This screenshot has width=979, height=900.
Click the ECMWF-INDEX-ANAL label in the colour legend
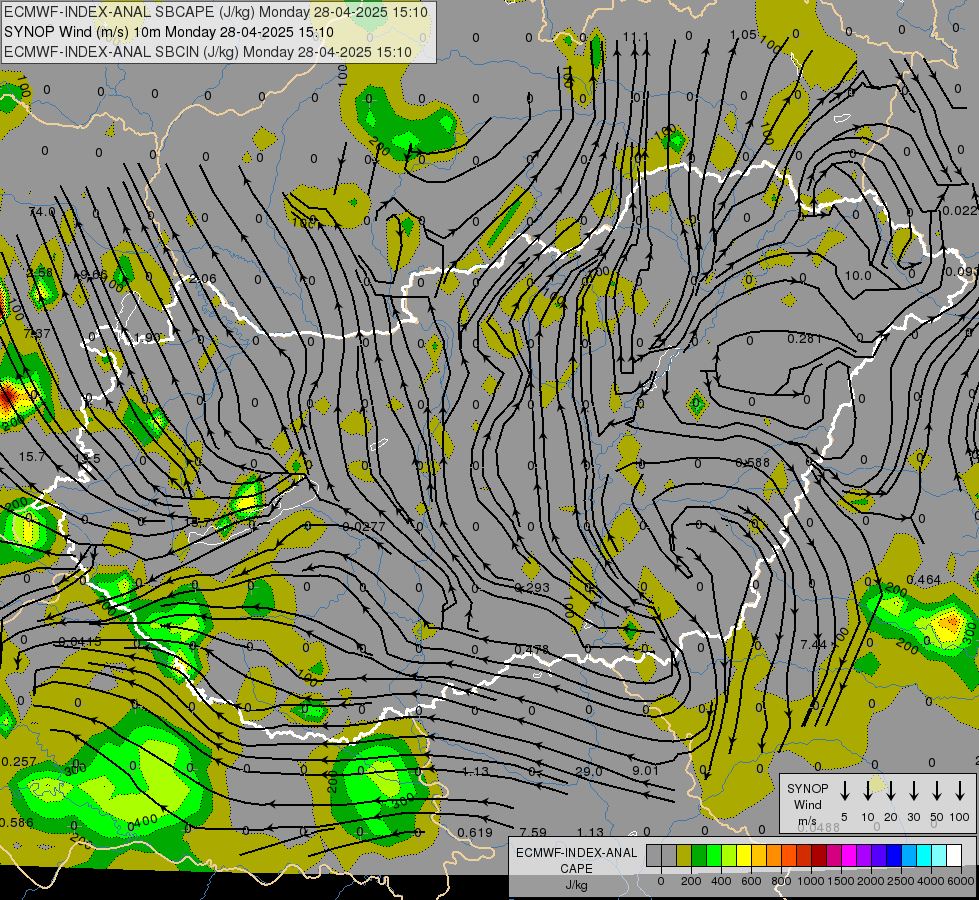click(x=577, y=853)
